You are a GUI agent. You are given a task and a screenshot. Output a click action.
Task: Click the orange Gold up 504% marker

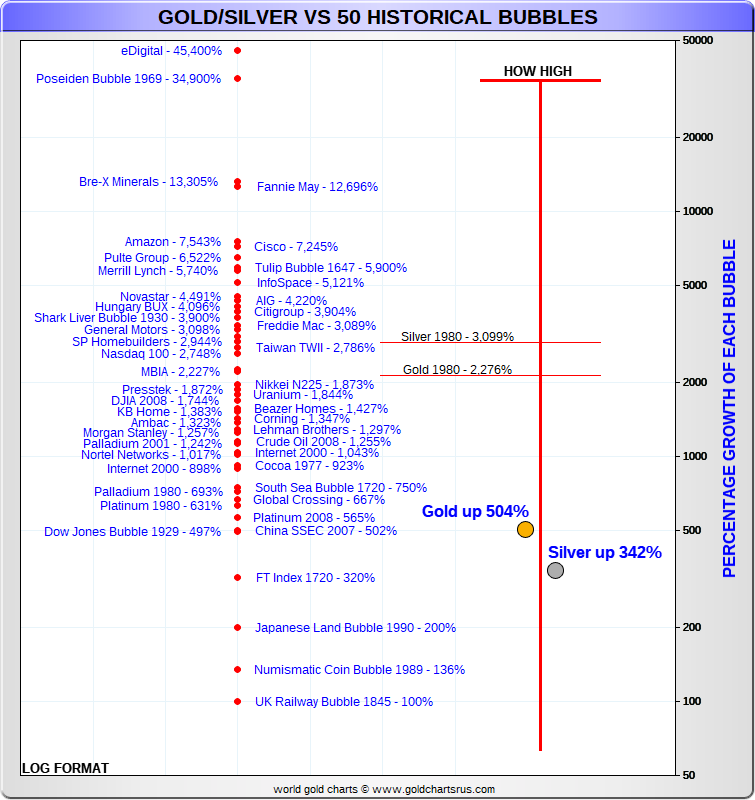(525, 530)
